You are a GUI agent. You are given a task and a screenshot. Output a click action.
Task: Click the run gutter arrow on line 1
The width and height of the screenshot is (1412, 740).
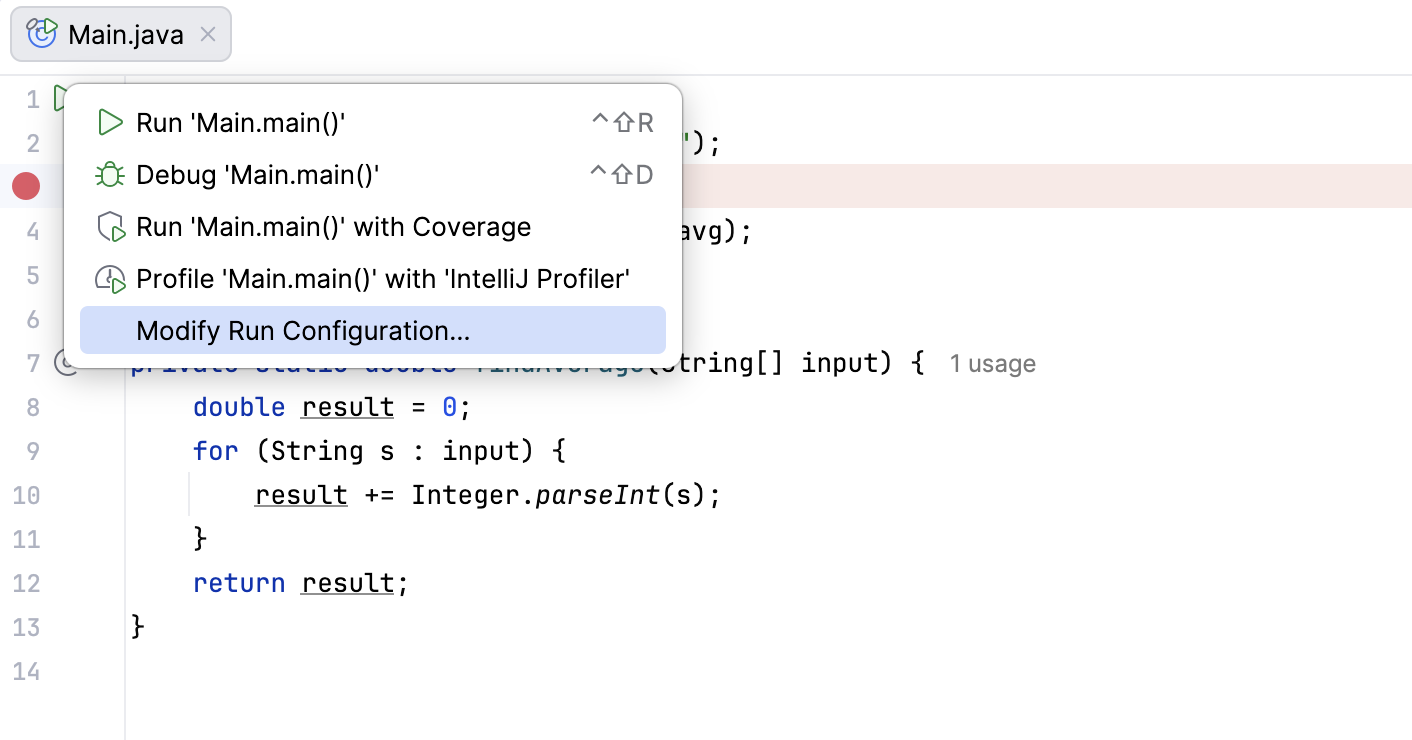point(60,98)
